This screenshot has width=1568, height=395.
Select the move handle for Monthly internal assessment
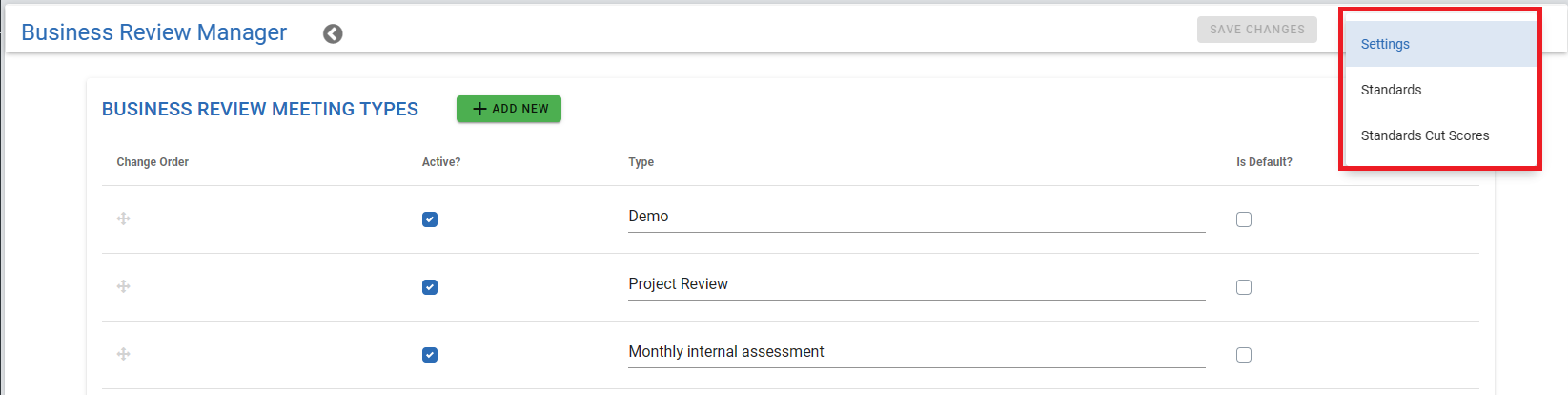pyautogui.click(x=124, y=355)
